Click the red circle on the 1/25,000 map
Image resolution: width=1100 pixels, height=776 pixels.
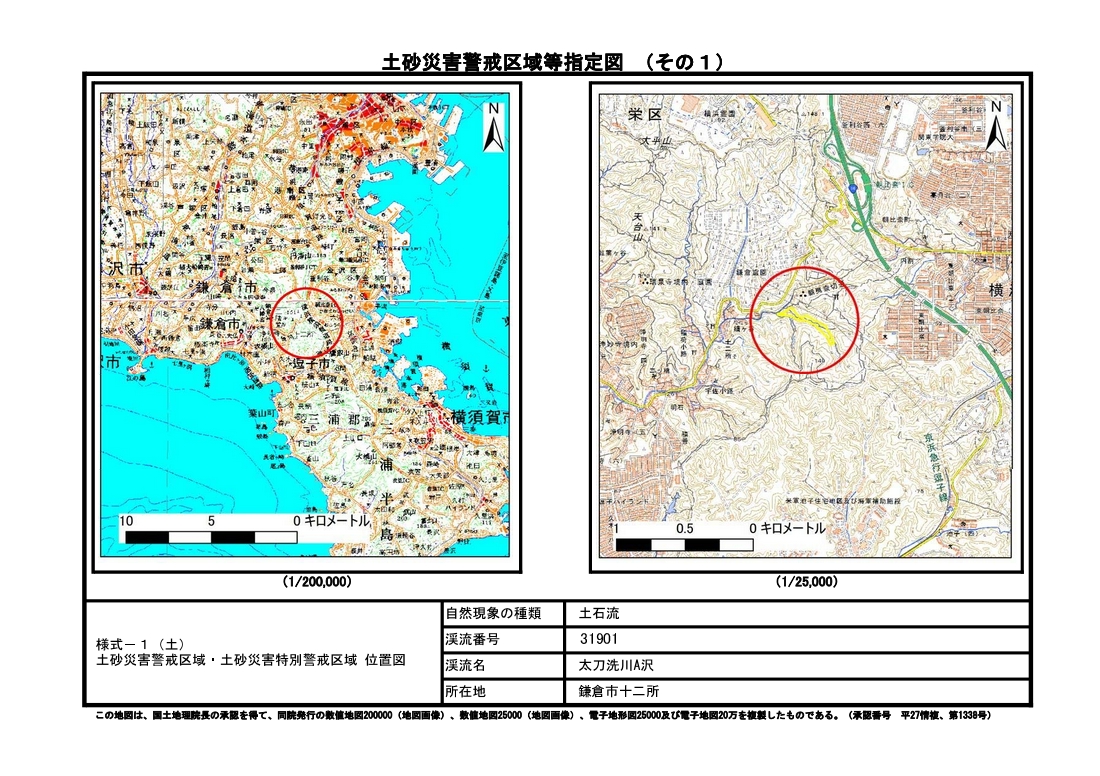(806, 320)
